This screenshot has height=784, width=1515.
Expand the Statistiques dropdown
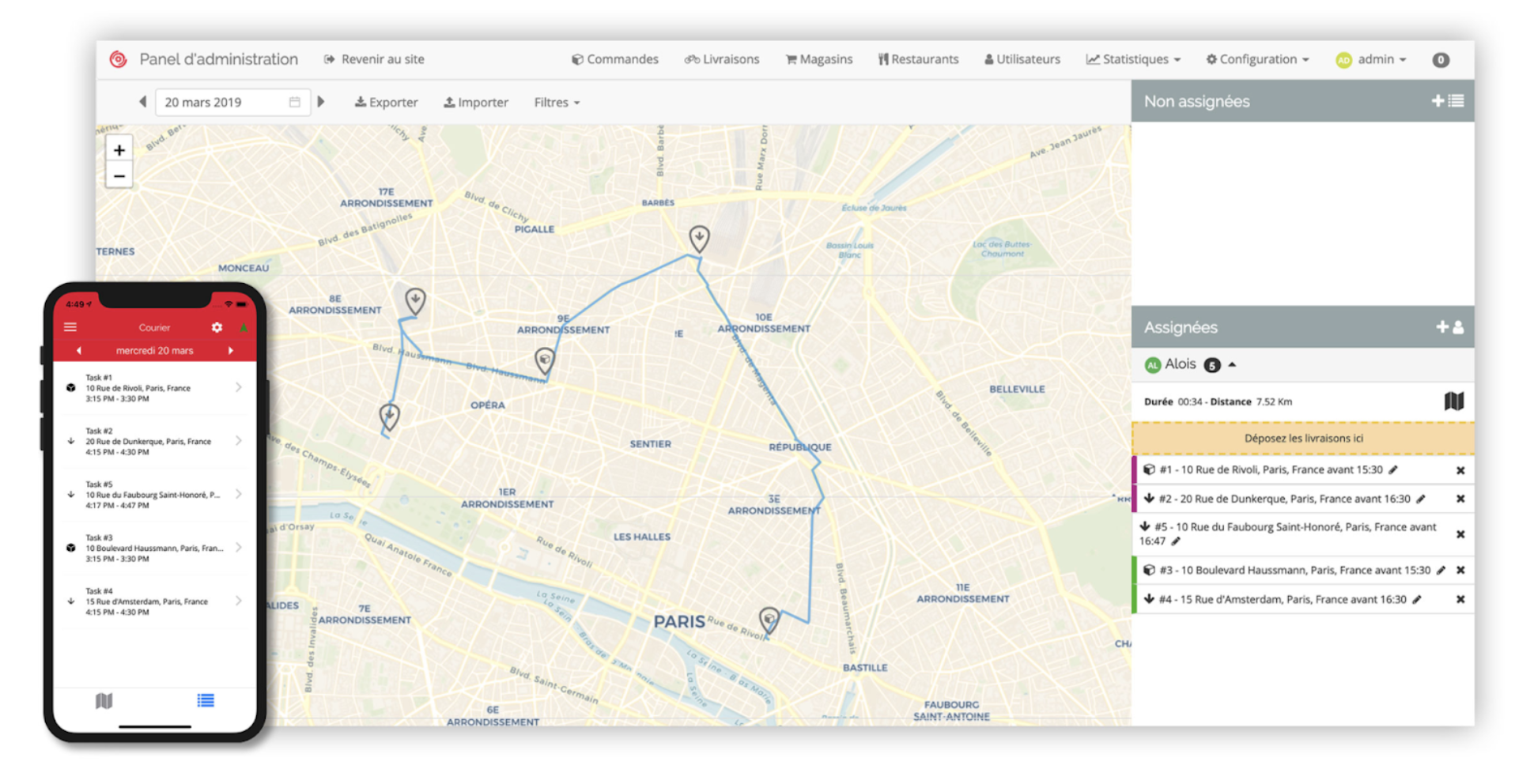1133,59
